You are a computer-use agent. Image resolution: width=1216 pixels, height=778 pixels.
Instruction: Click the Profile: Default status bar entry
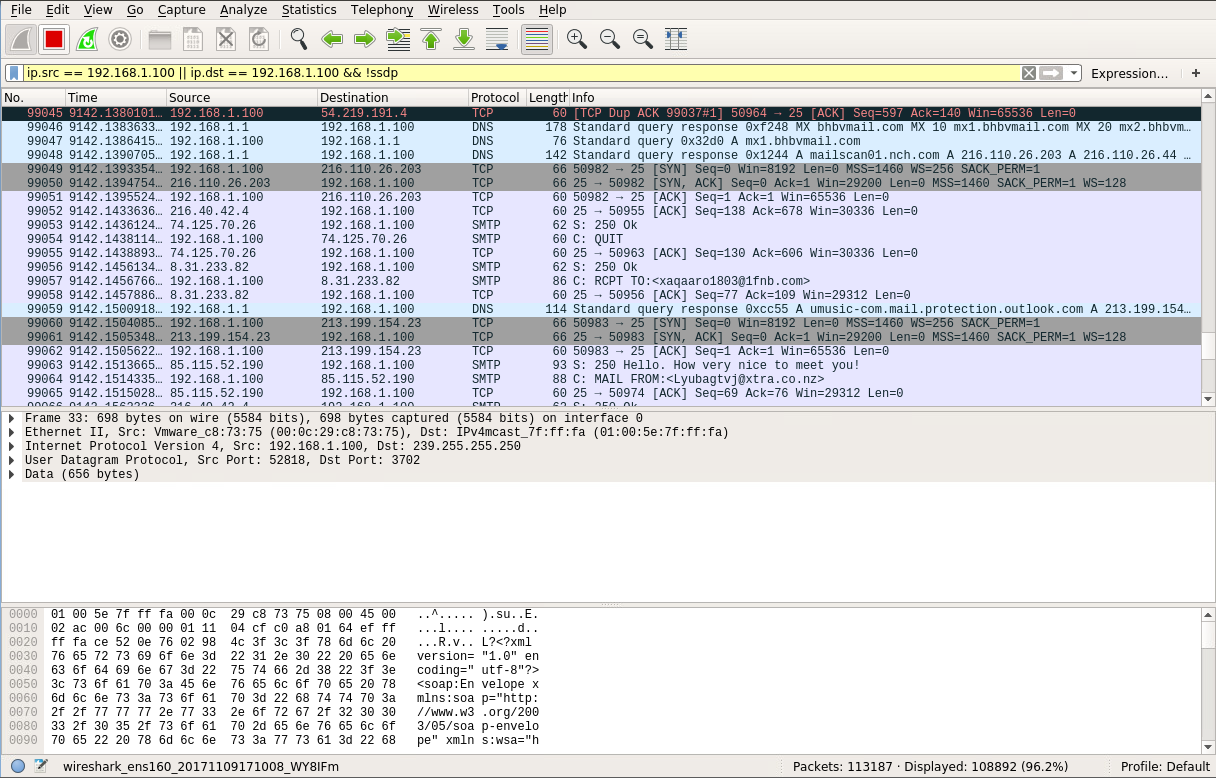1166,766
